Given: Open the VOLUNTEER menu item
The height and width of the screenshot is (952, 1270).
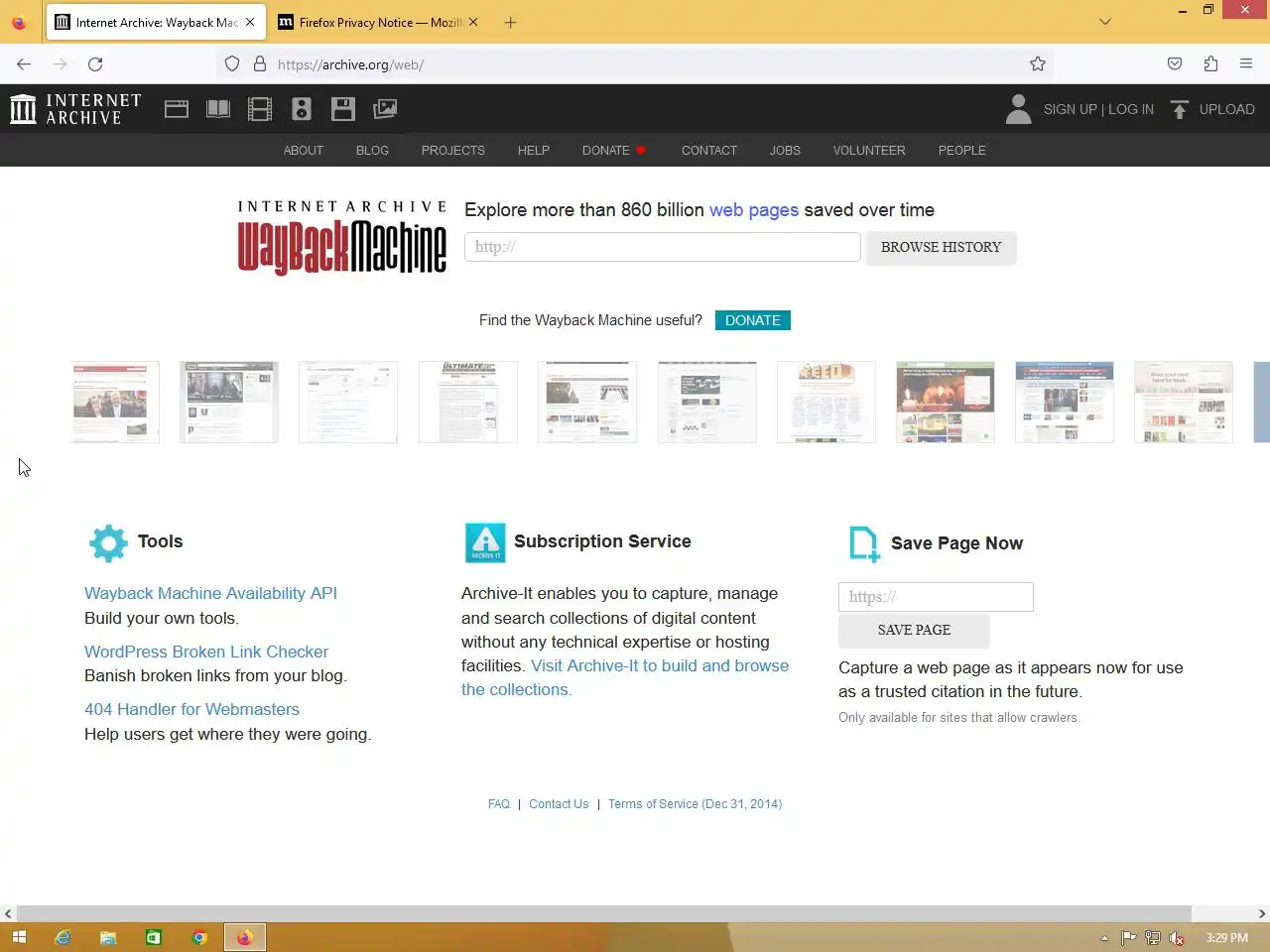Looking at the screenshot, I should [x=869, y=151].
